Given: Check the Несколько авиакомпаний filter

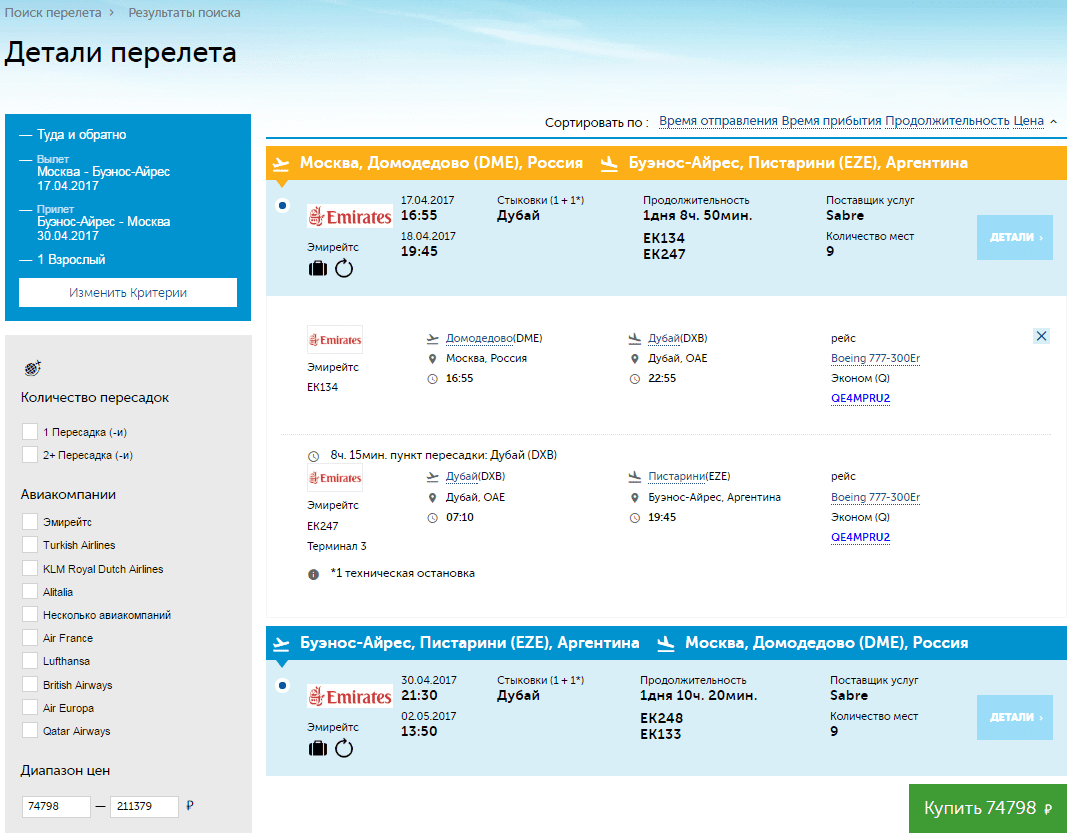Looking at the screenshot, I should click(x=29, y=615).
